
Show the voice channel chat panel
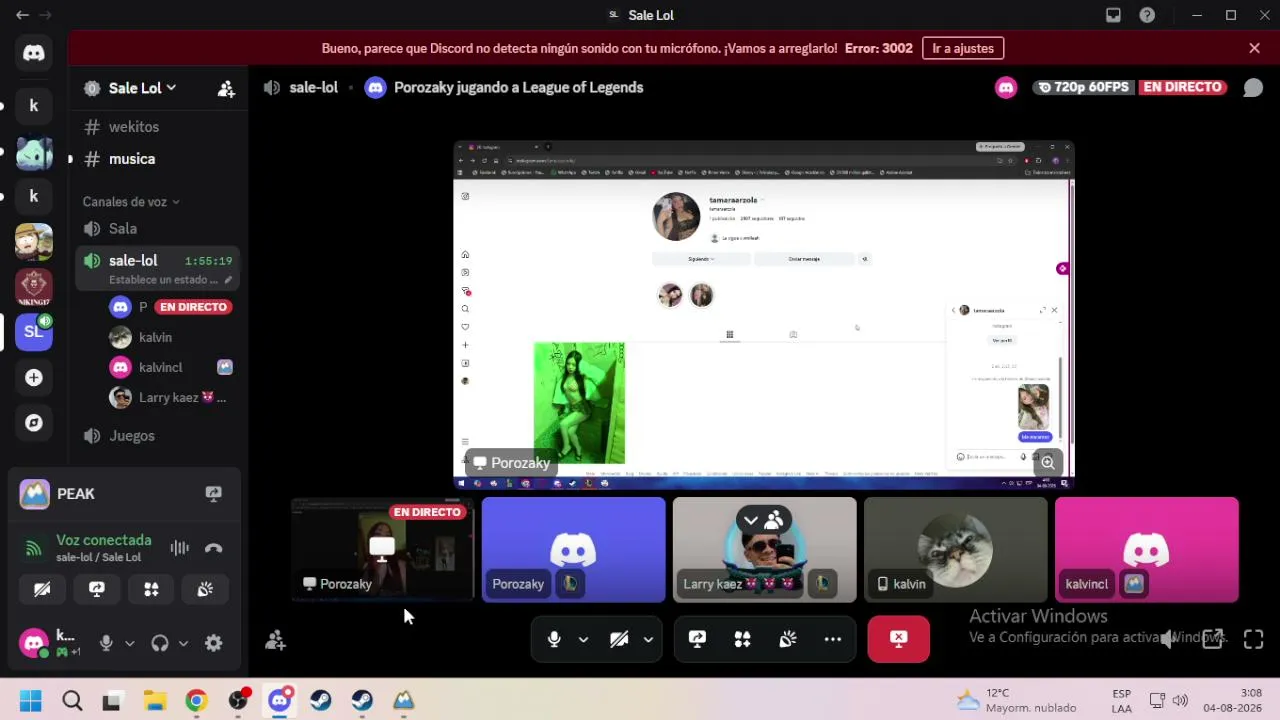tap(1253, 88)
